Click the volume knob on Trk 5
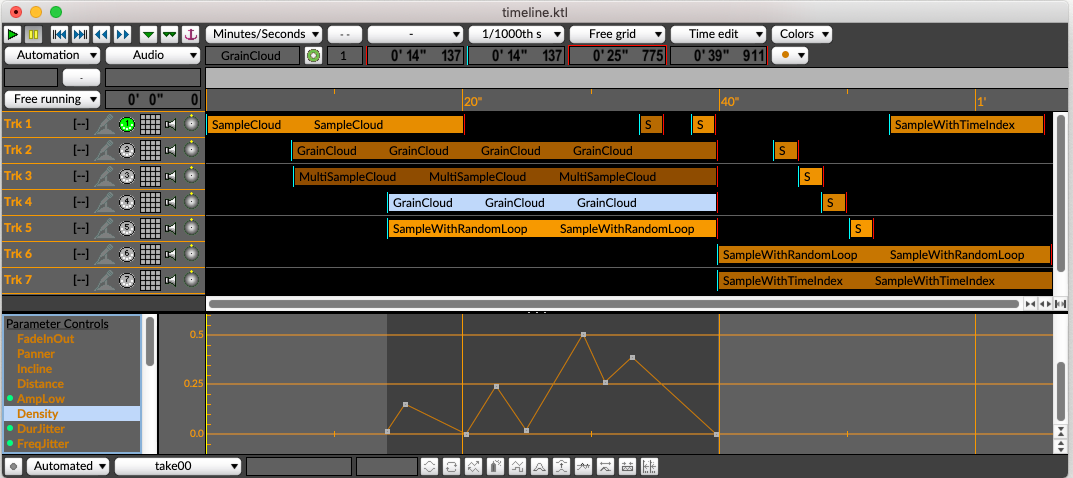Image resolution: width=1073 pixels, height=478 pixels. [191, 228]
